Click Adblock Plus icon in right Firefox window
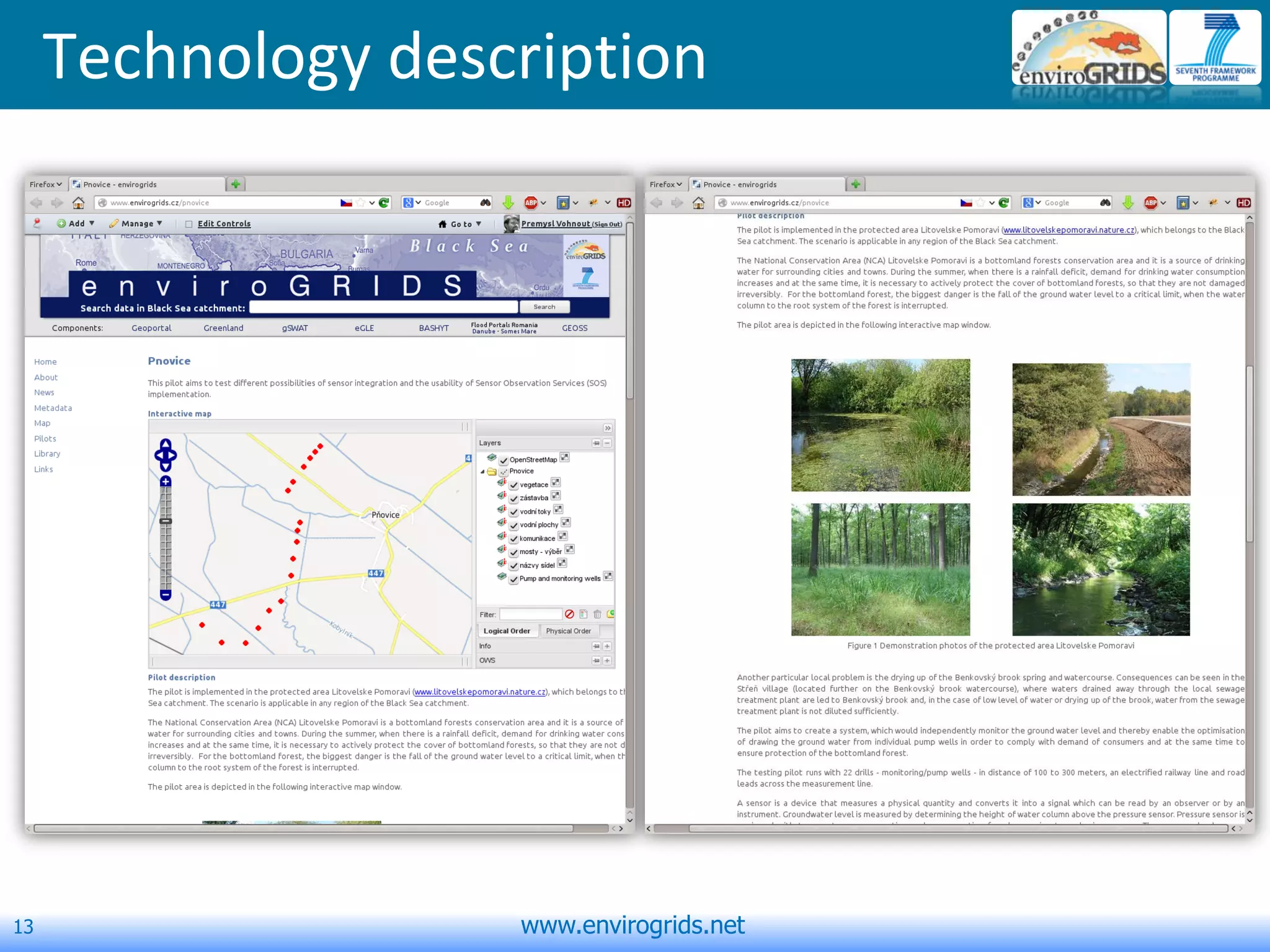This screenshot has height=952, width=1270. click(x=1151, y=203)
